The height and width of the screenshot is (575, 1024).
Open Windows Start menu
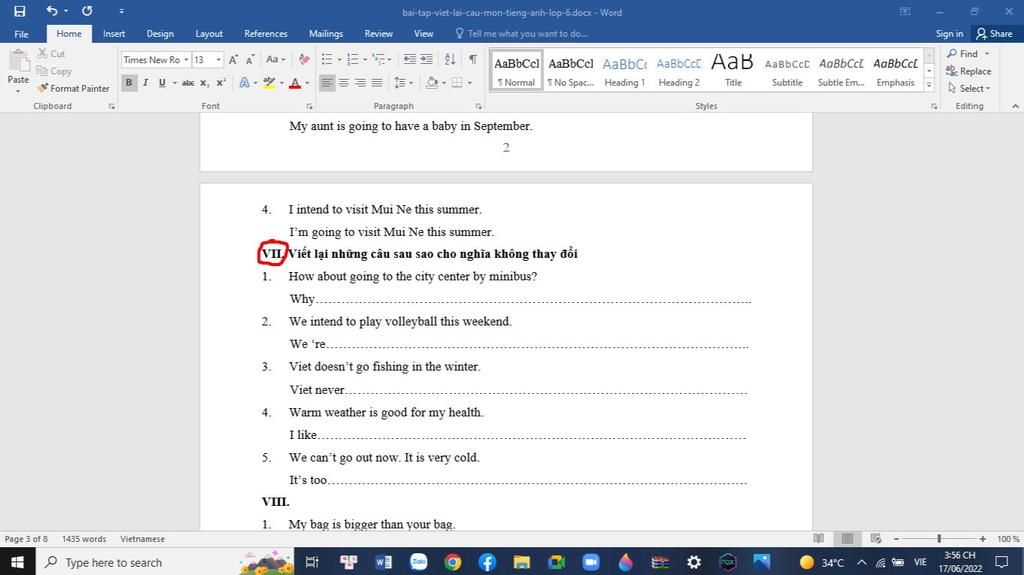[x=17, y=562]
